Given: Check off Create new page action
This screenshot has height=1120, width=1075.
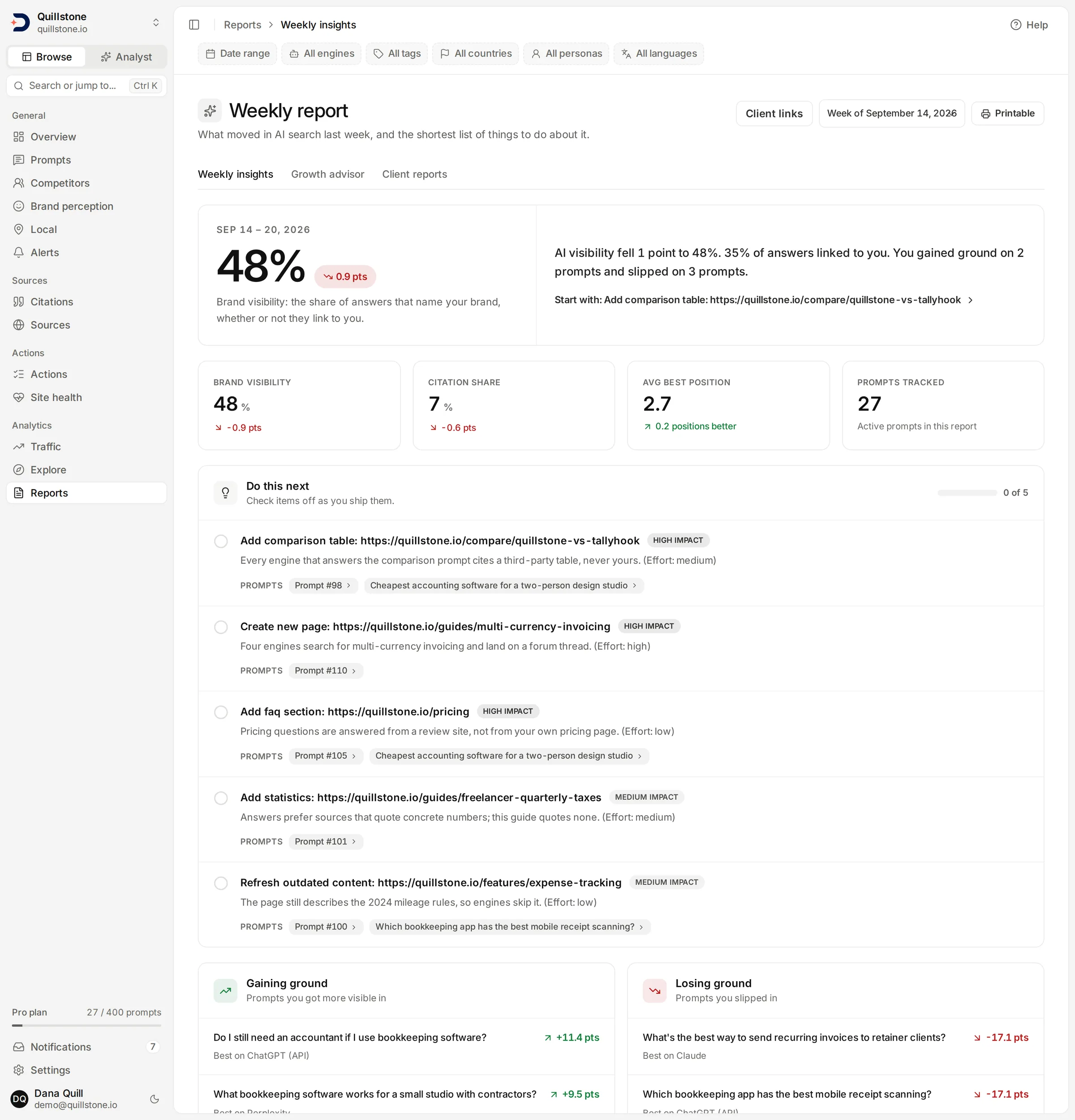Looking at the screenshot, I should click(221, 627).
